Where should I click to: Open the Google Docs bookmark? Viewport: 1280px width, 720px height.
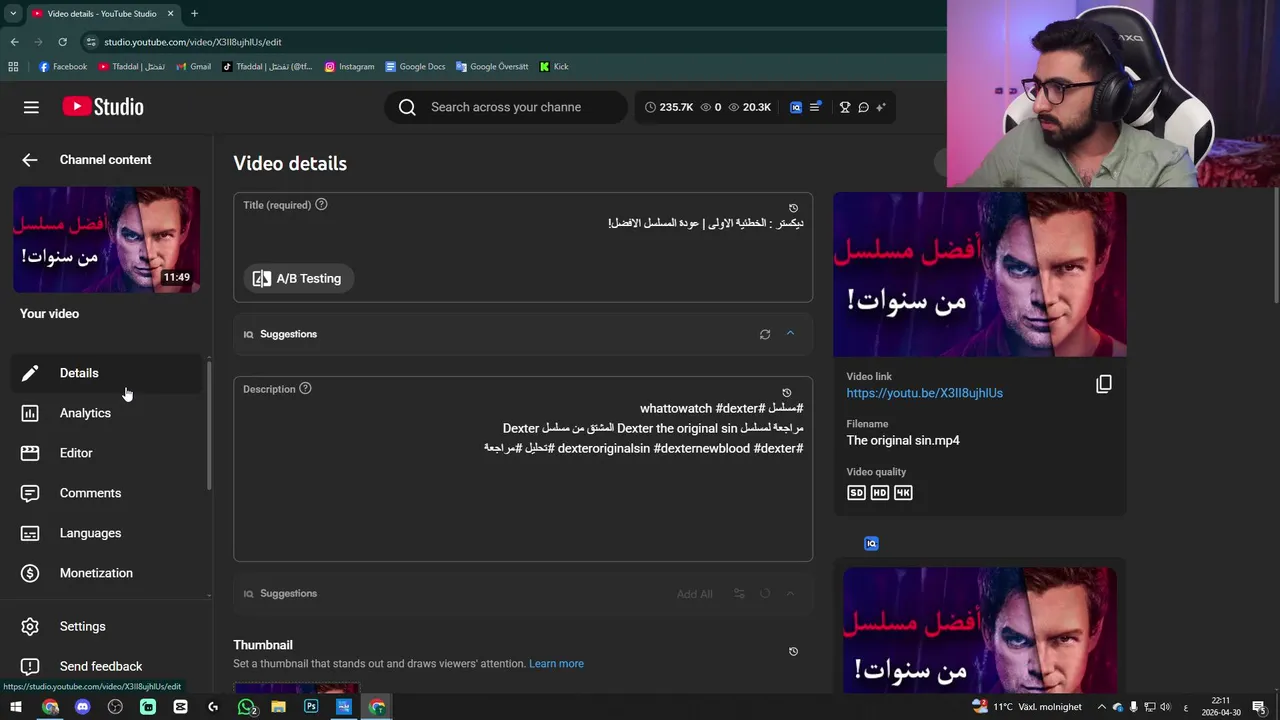click(x=415, y=67)
